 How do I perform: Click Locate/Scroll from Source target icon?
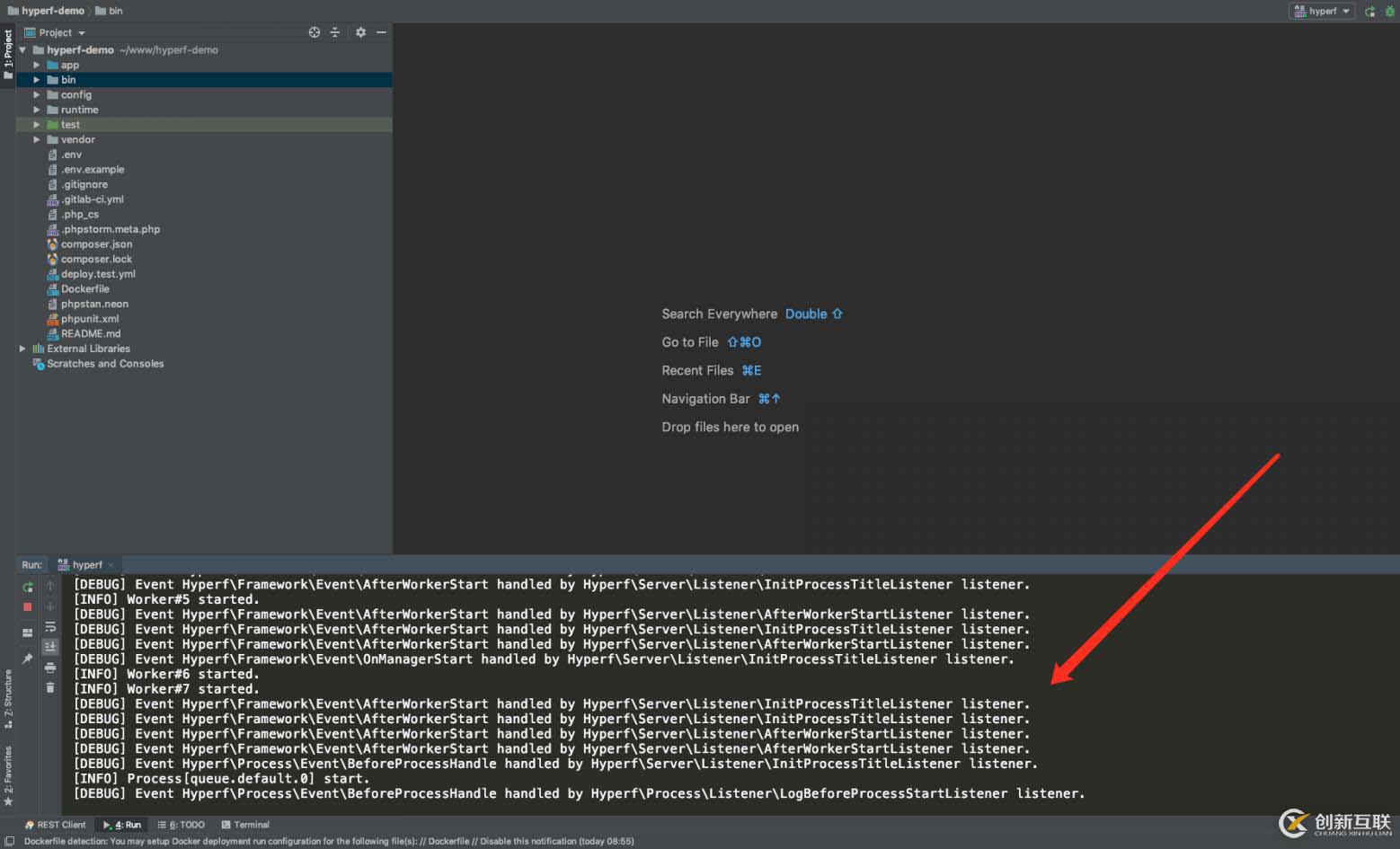pos(315,32)
